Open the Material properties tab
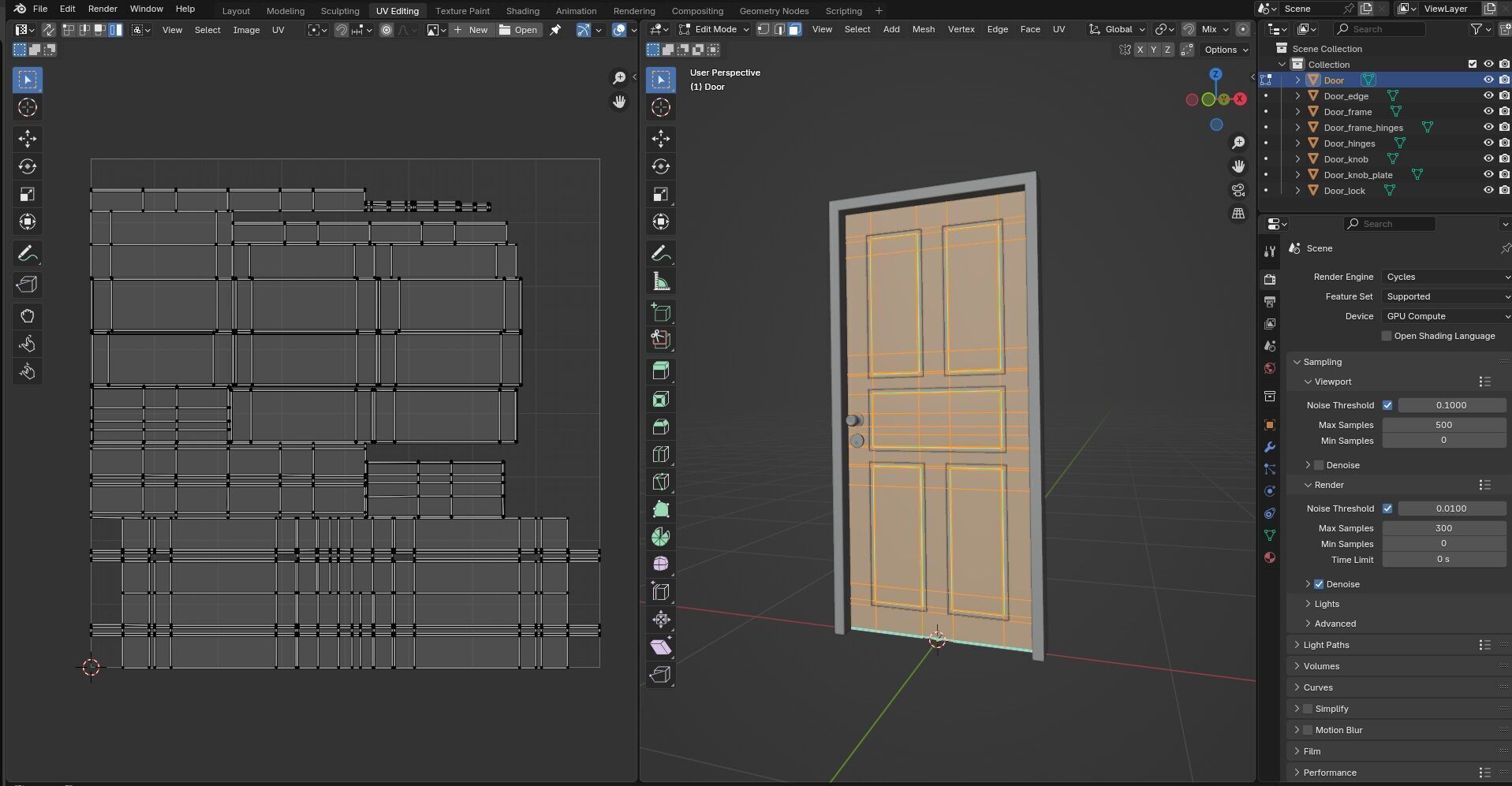This screenshot has height=786, width=1512. (1269, 557)
